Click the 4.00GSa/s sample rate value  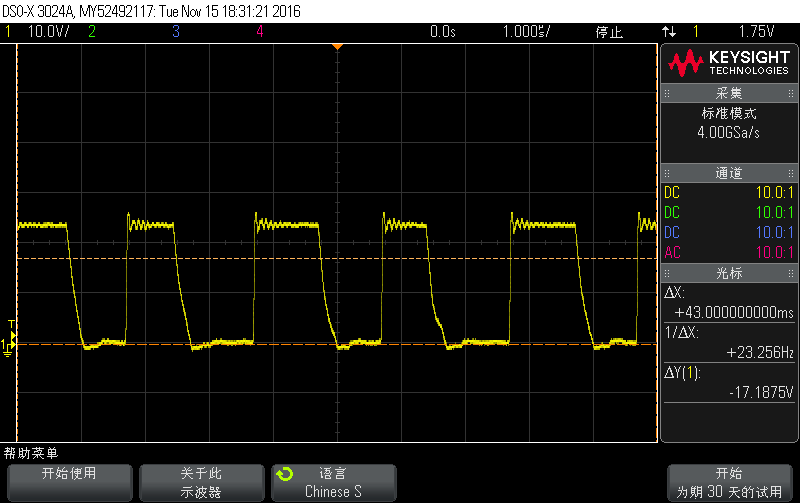(x=729, y=133)
